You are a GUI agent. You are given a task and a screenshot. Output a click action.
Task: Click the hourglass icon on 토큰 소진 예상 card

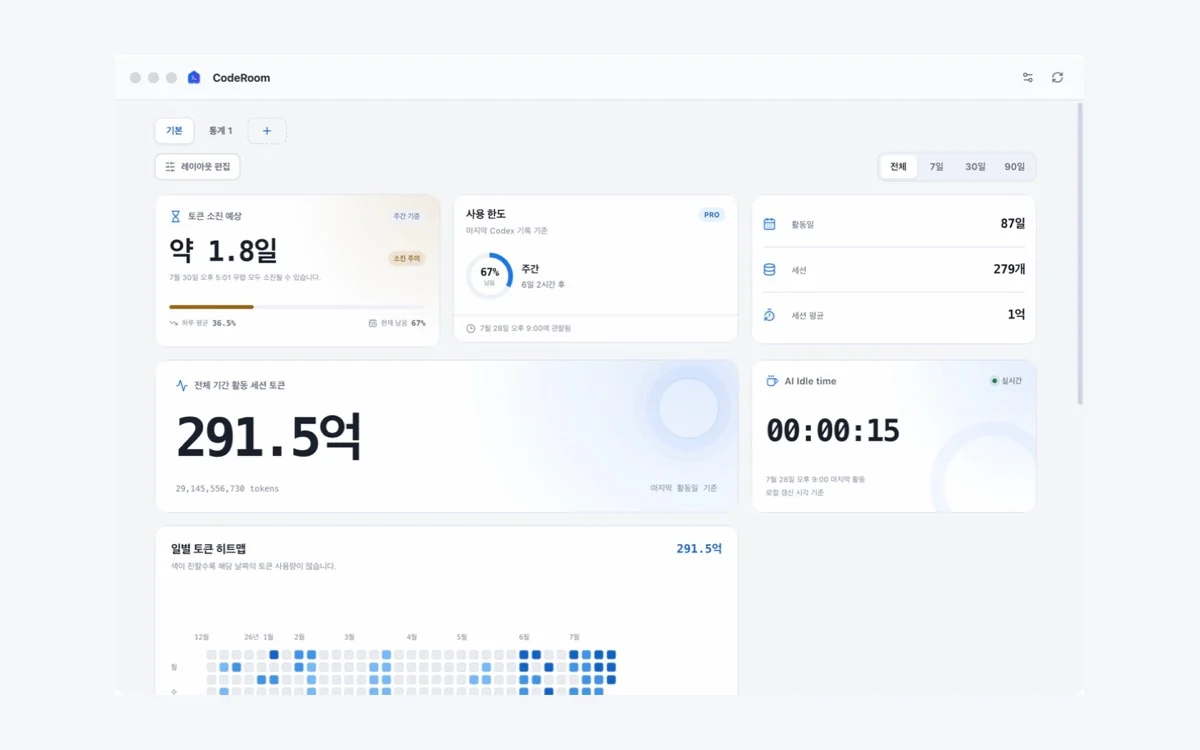175,216
